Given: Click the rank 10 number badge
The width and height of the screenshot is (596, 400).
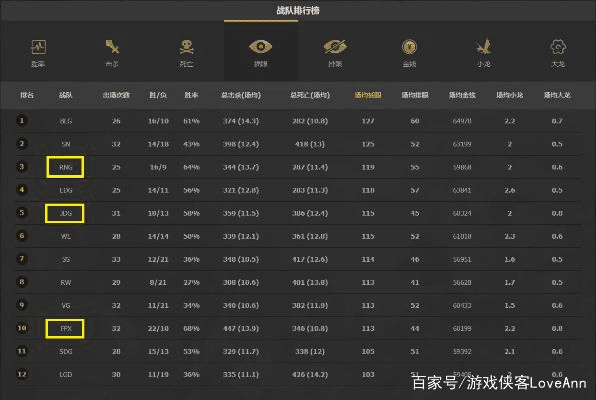Looking at the screenshot, I should pos(22,328).
